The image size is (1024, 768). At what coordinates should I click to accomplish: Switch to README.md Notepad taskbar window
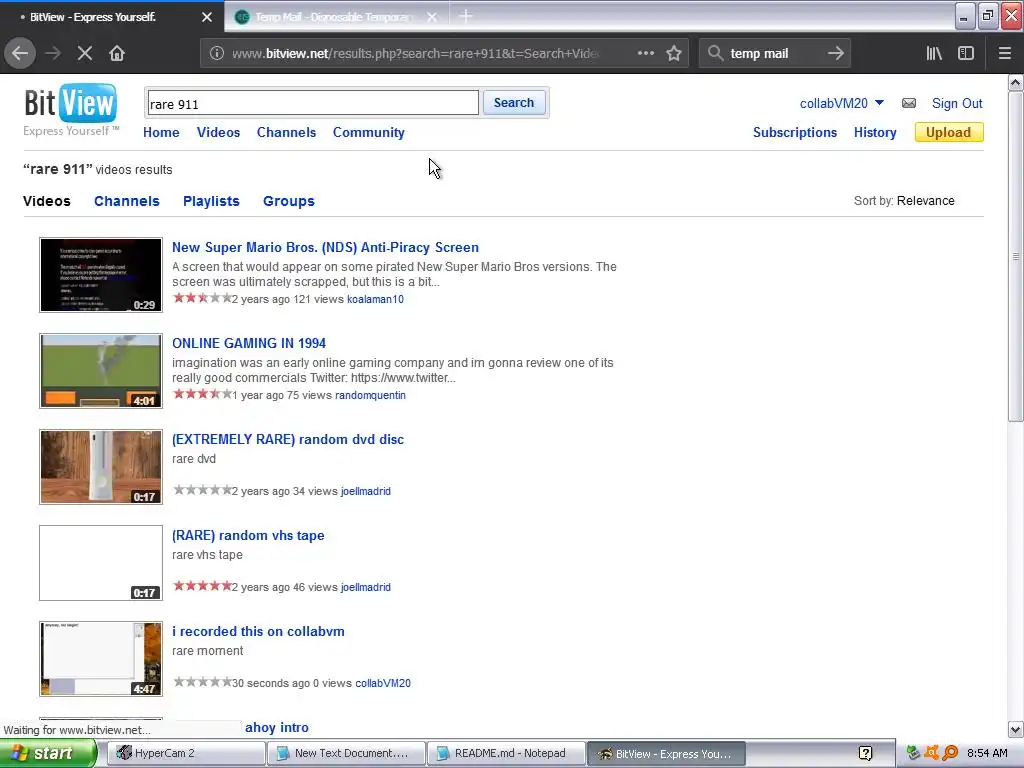505,754
